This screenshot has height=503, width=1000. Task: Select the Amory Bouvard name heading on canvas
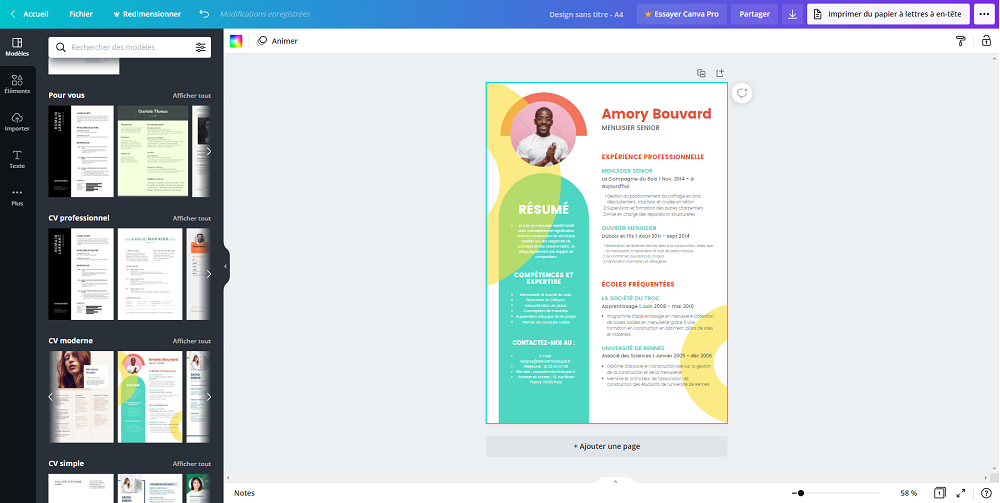656,113
